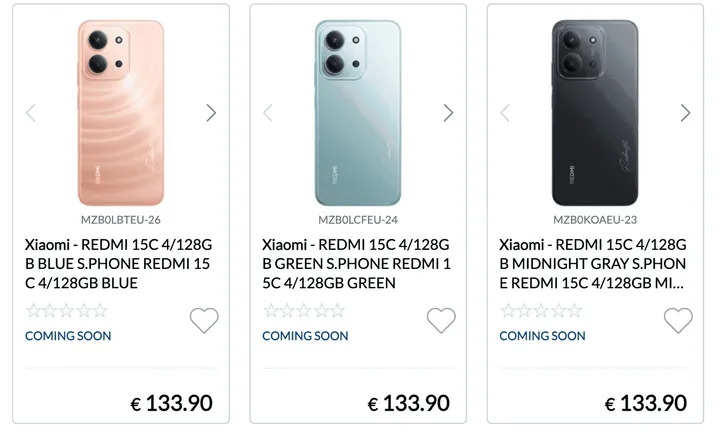Click left arrow on Midnight Gray phone
The image size is (720, 432).
tap(504, 113)
